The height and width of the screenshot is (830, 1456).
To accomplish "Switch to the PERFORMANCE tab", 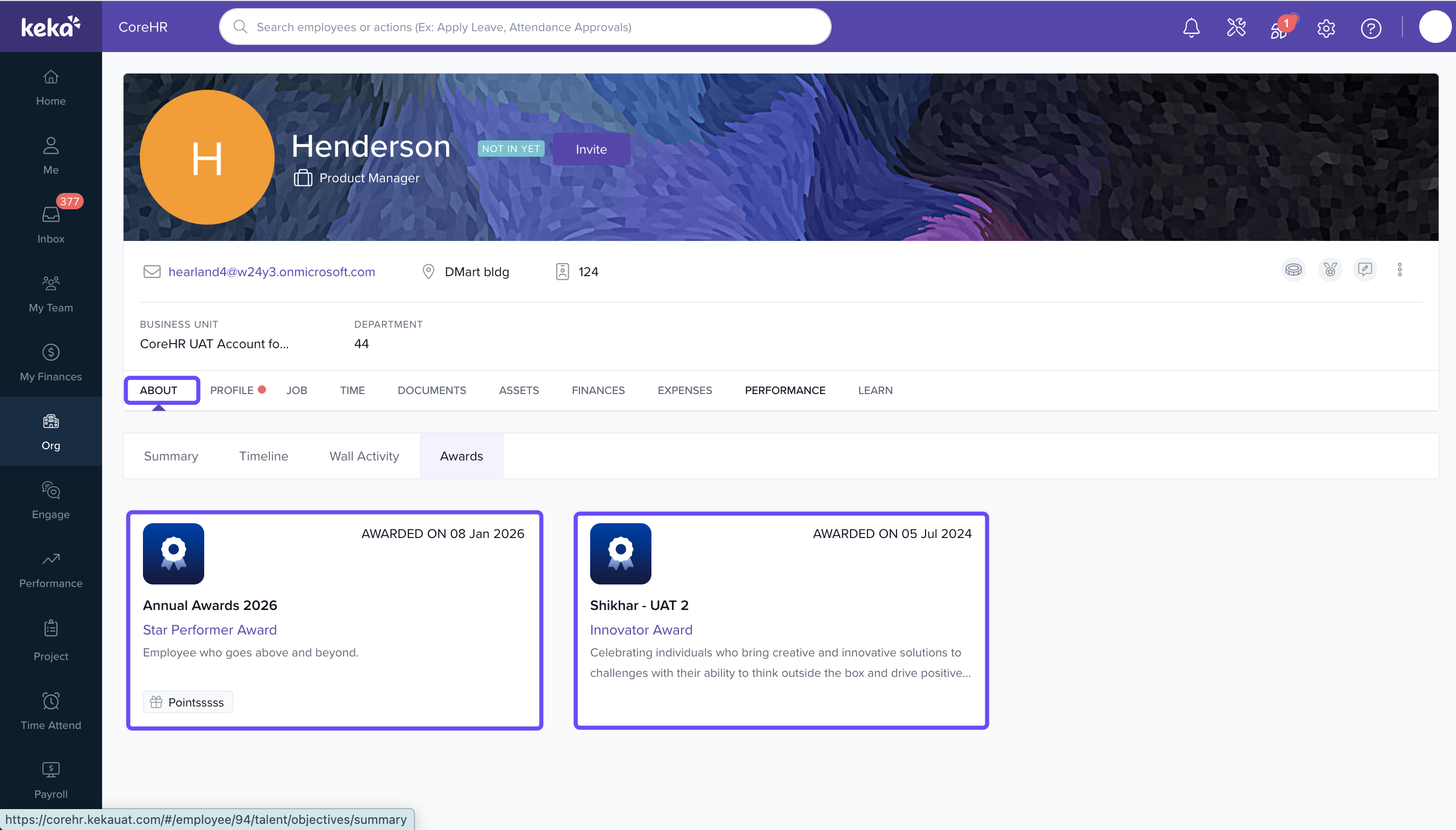I will [785, 390].
